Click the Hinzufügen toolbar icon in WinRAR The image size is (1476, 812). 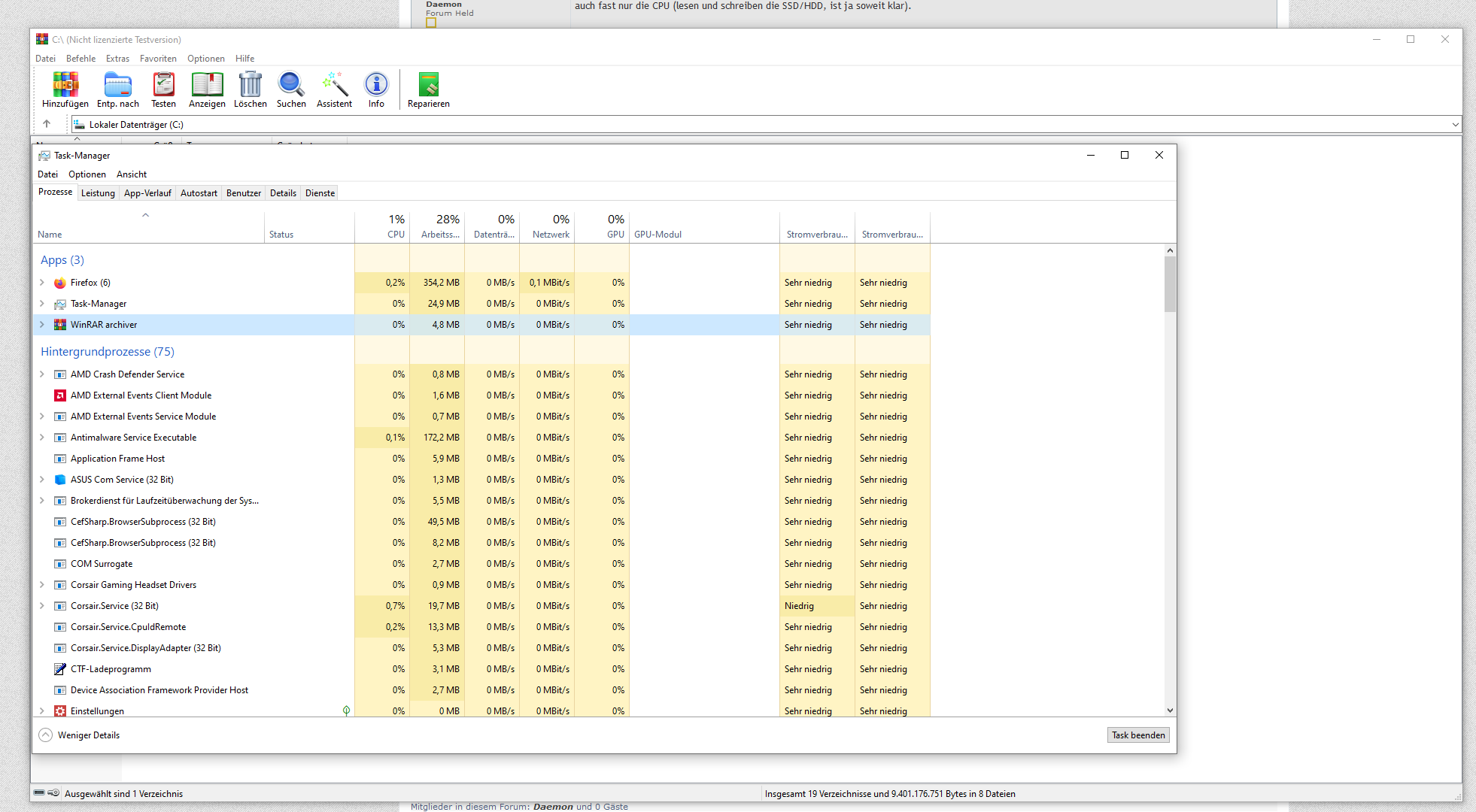pos(65,85)
